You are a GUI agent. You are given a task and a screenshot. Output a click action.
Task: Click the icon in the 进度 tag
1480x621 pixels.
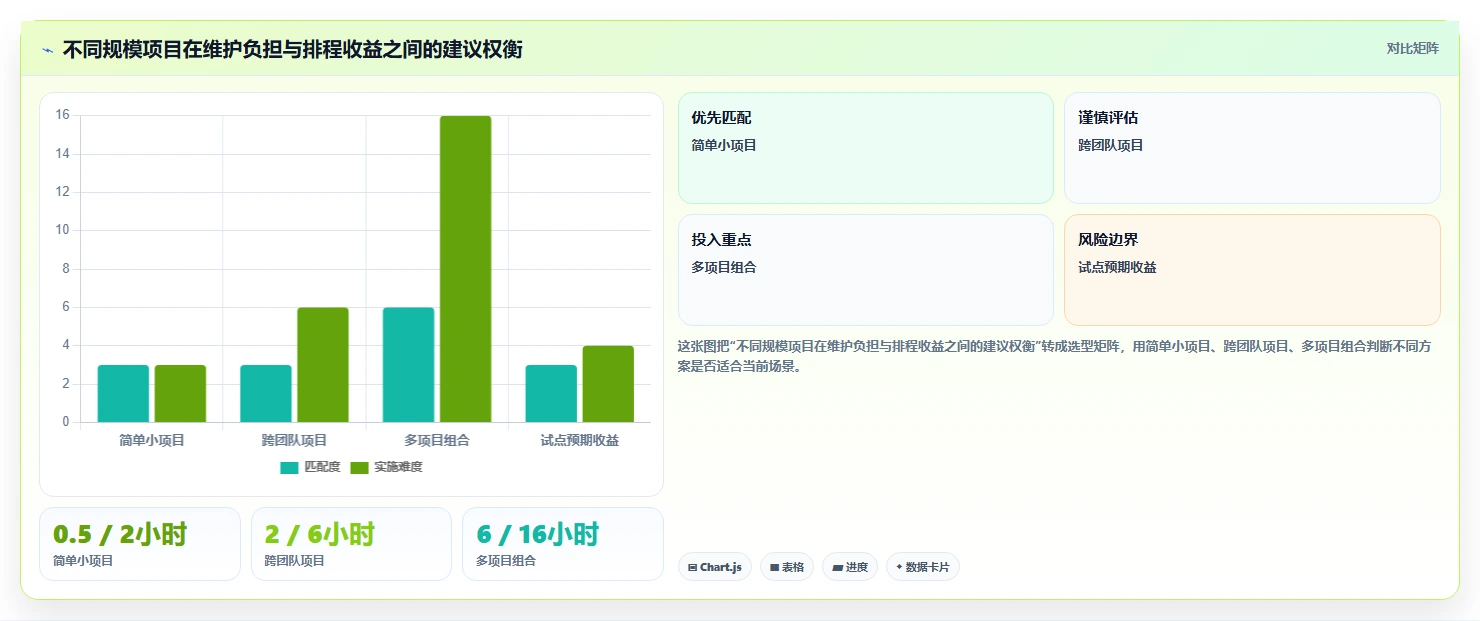click(837, 567)
